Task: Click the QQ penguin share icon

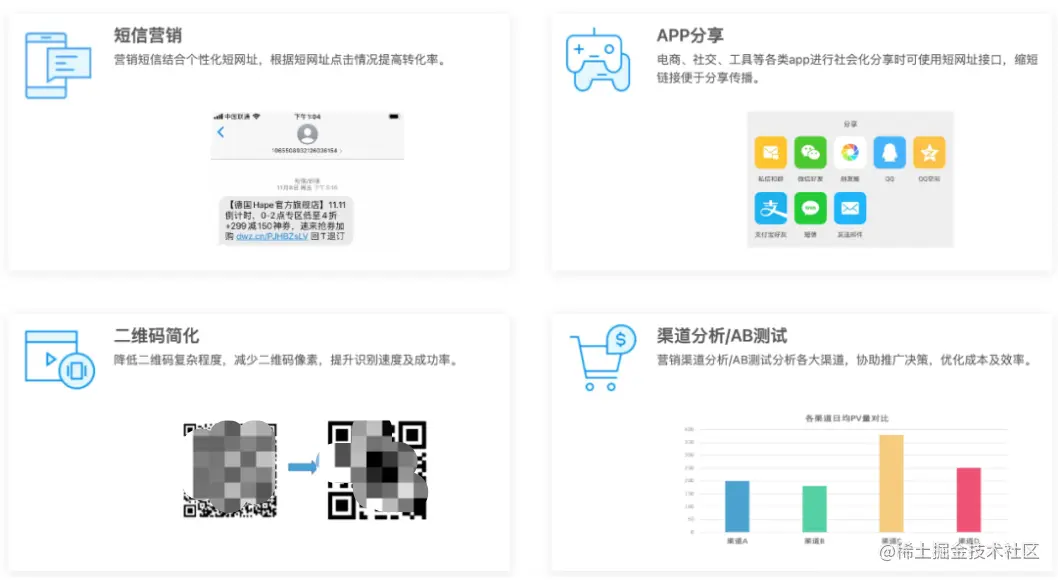Action: 889,152
